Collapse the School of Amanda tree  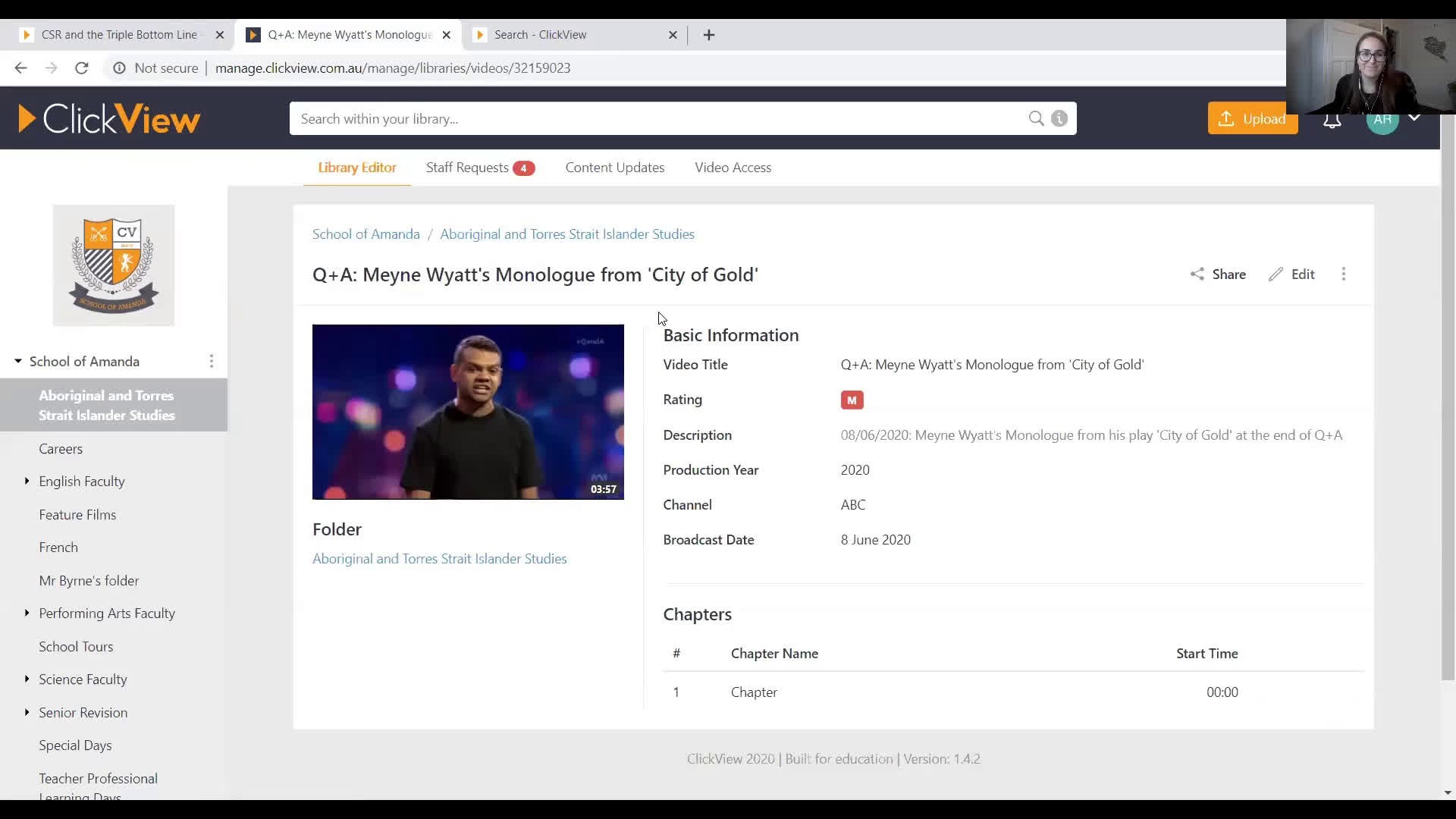(x=18, y=362)
